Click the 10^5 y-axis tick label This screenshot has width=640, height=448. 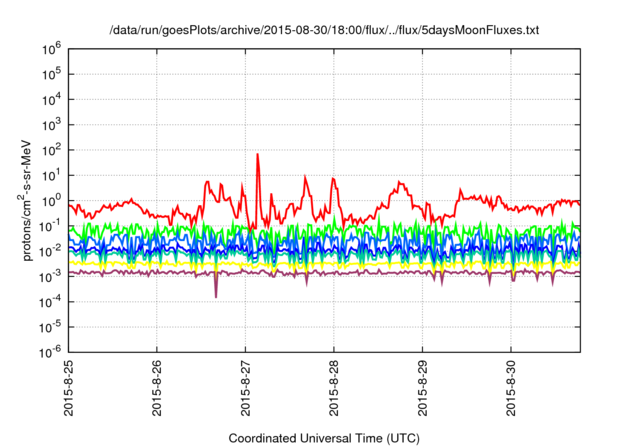(51, 75)
